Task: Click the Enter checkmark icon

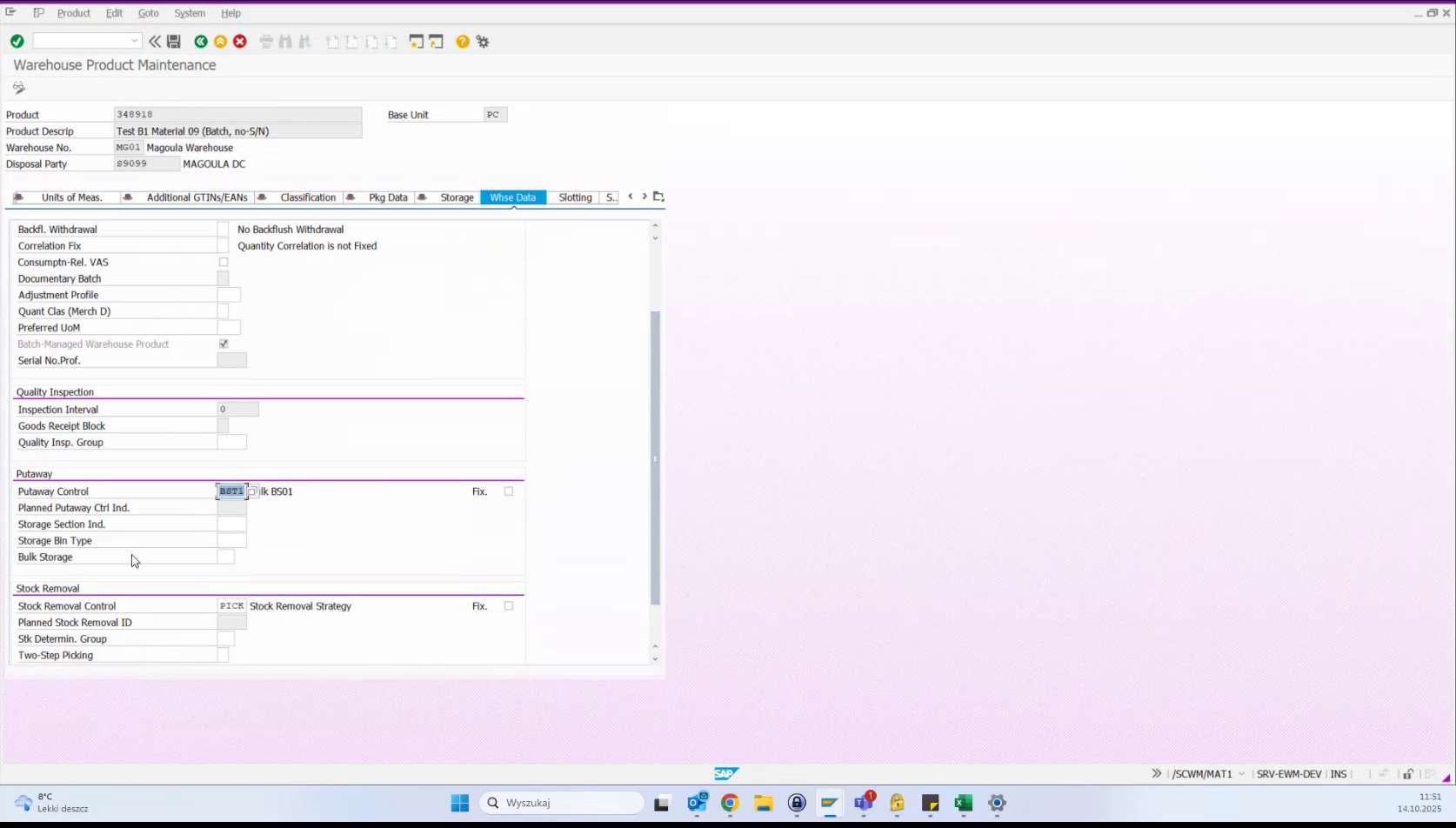Action: click(17, 41)
